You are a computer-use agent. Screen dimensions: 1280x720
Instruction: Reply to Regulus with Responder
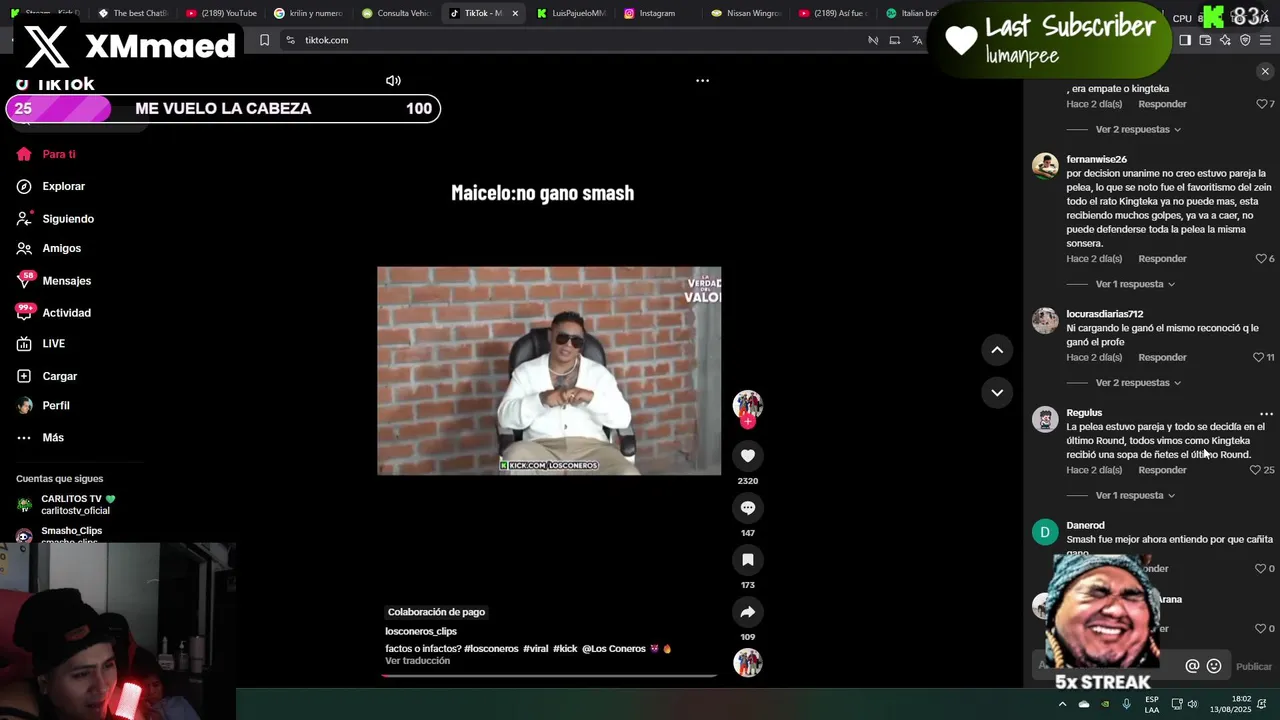pos(1162,470)
